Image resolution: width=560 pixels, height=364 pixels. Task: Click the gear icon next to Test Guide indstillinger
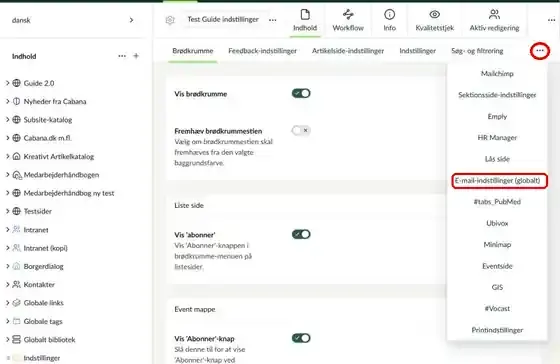tap(170, 20)
